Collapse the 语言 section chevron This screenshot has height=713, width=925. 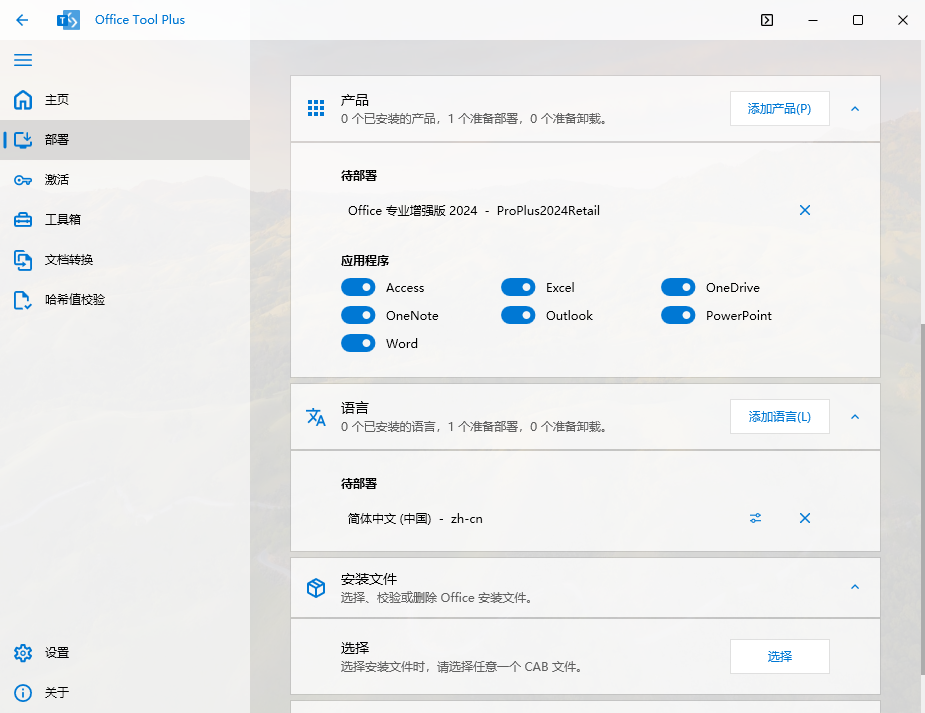click(855, 417)
